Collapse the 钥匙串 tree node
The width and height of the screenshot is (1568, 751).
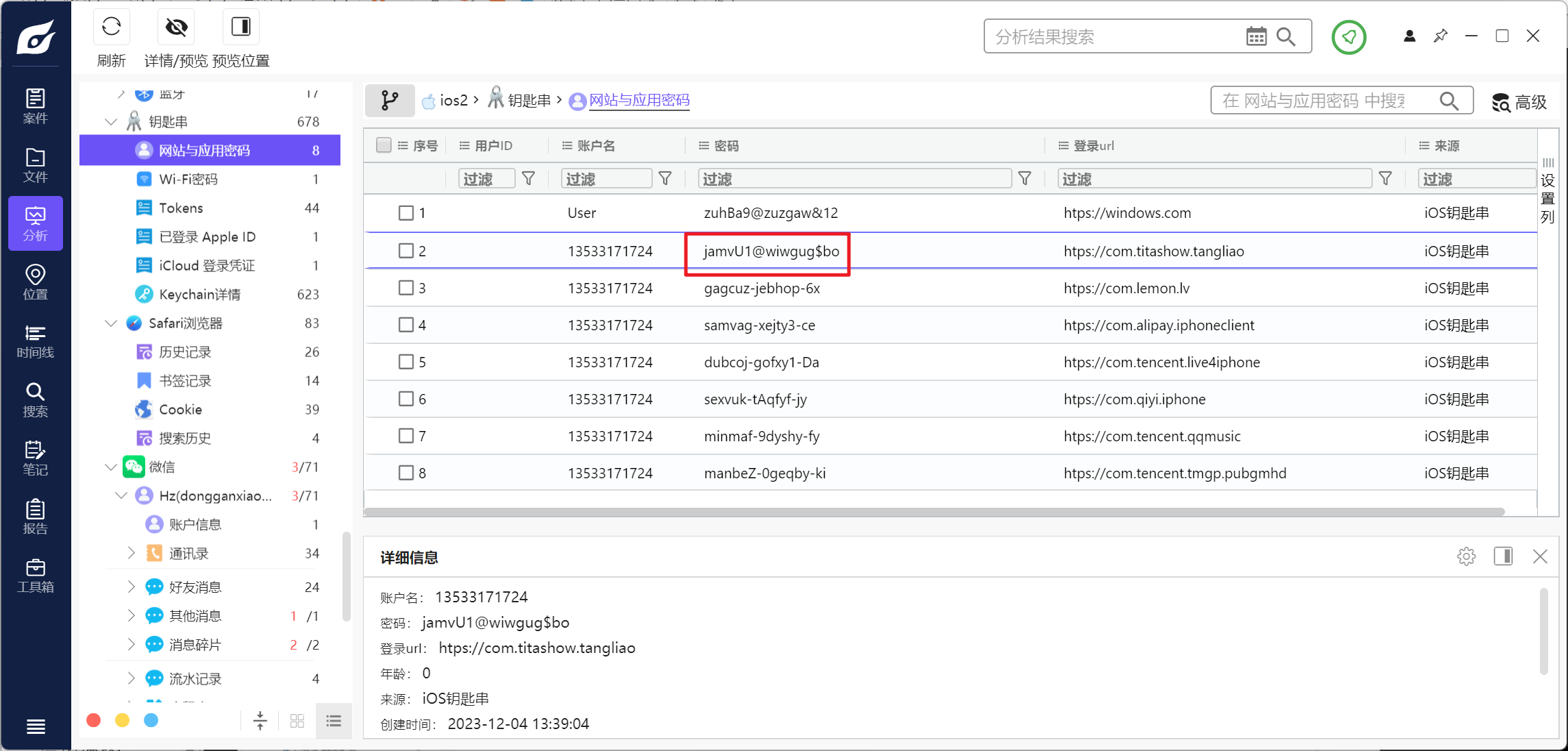(x=110, y=122)
